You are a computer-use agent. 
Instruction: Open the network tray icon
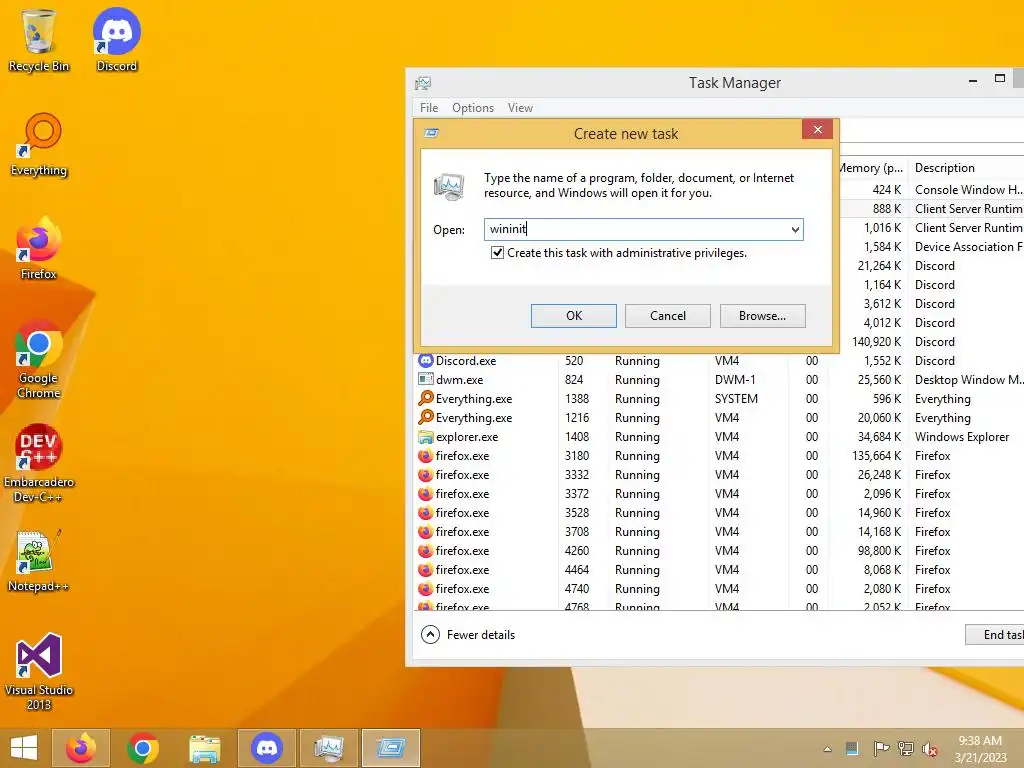pyautogui.click(x=906, y=748)
